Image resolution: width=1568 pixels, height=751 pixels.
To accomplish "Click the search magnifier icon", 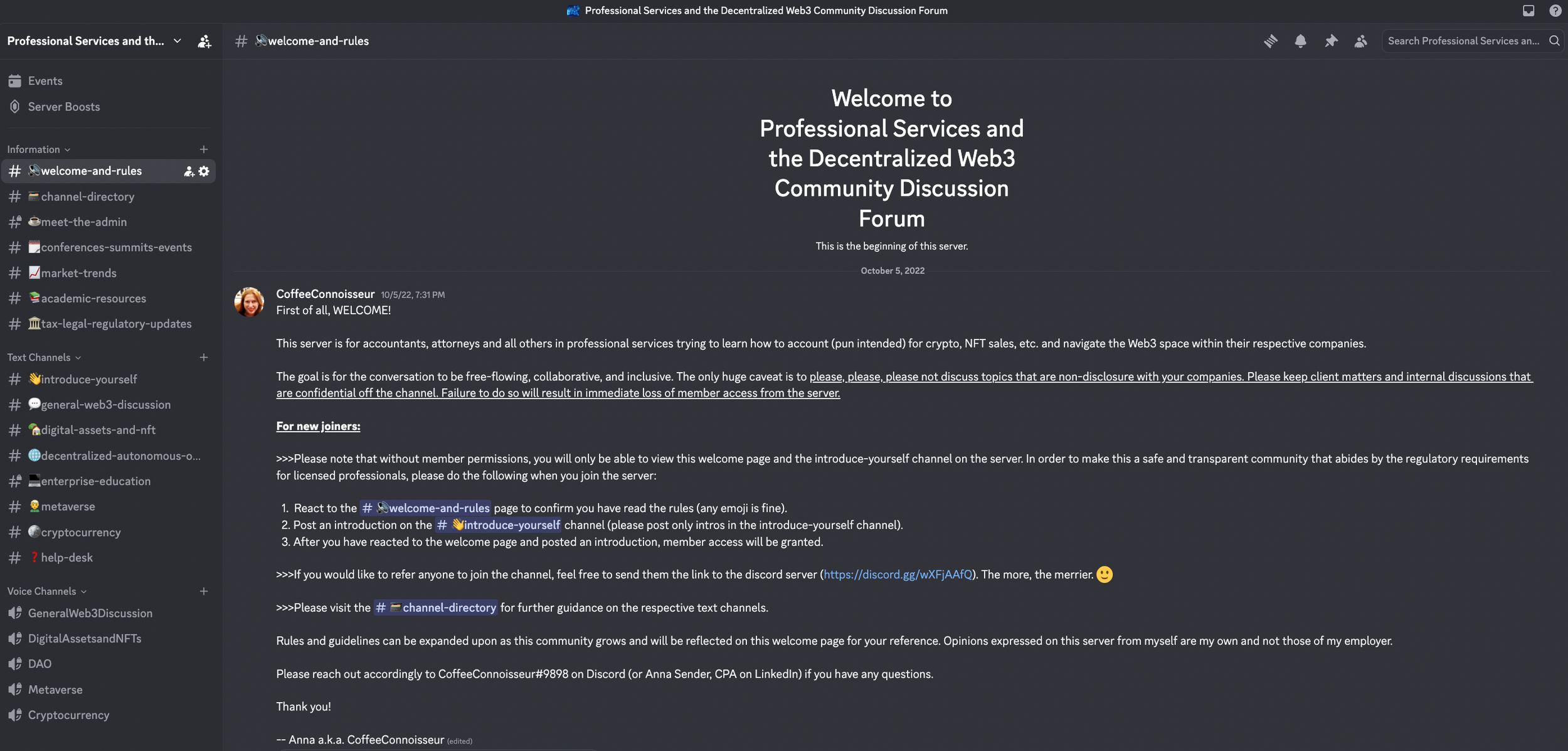I will coord(1554,41).
